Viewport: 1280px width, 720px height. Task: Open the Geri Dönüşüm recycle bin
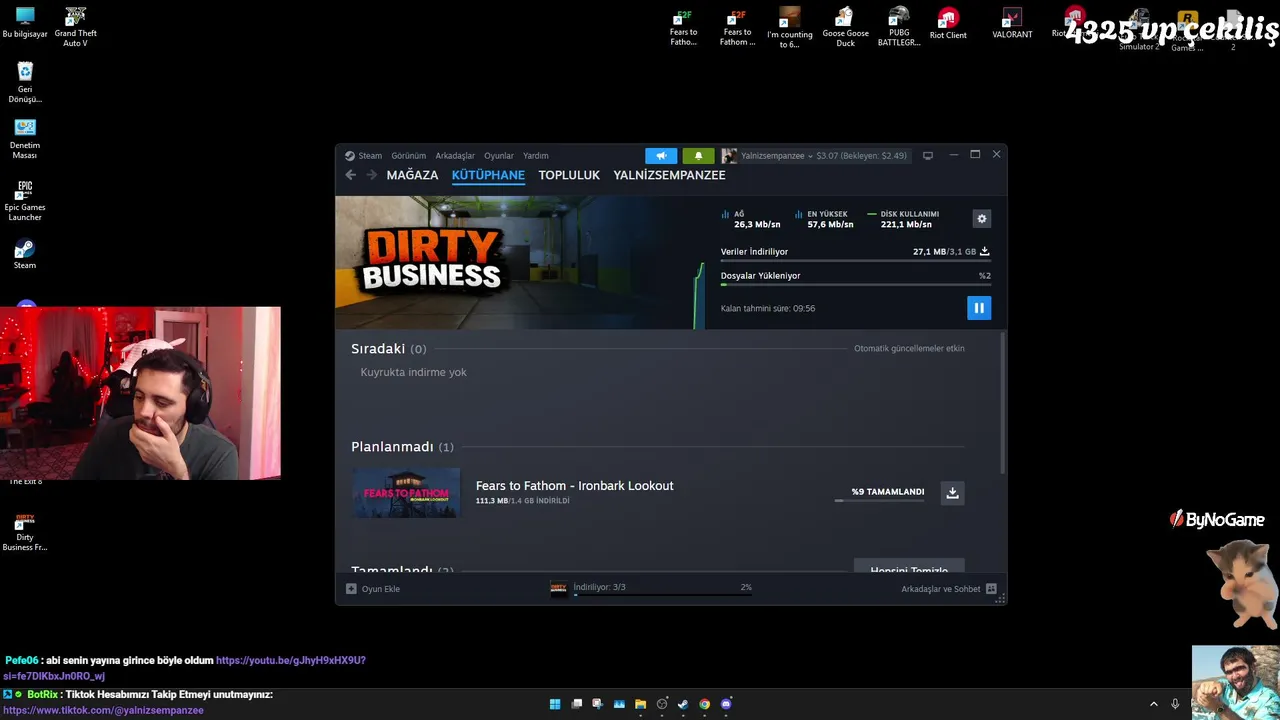25,82
